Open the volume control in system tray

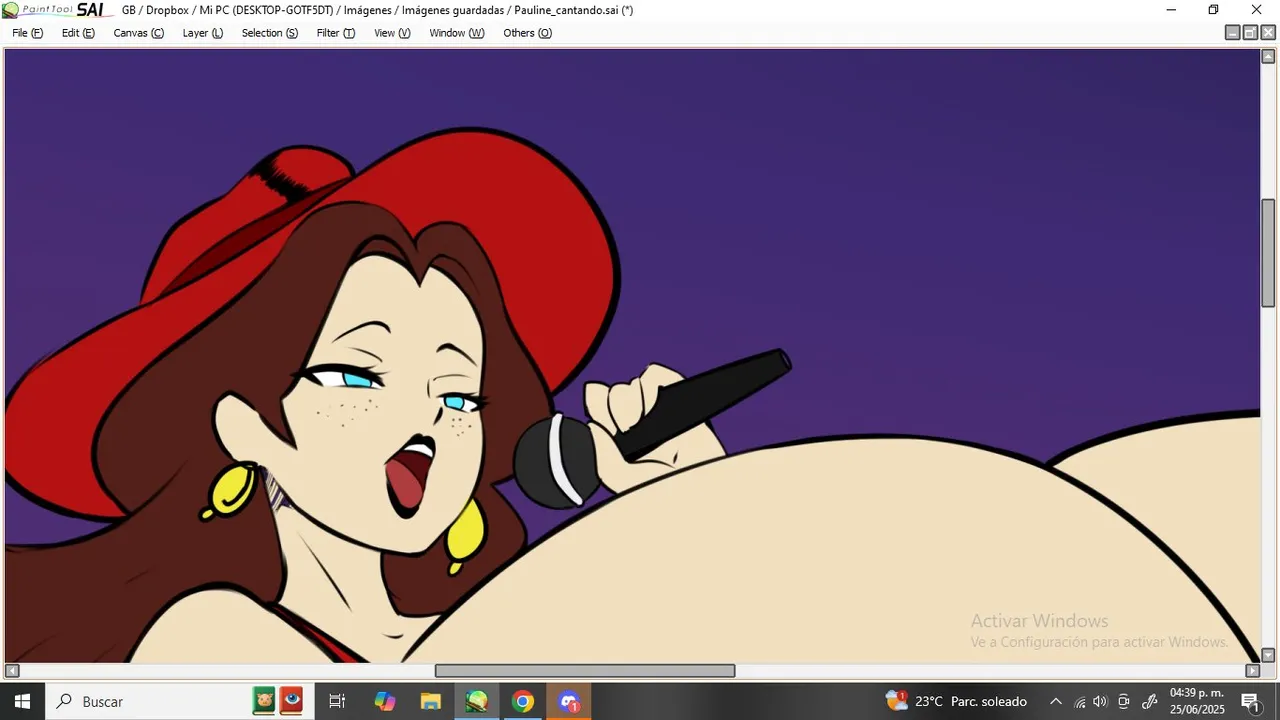coord(1101,701)
